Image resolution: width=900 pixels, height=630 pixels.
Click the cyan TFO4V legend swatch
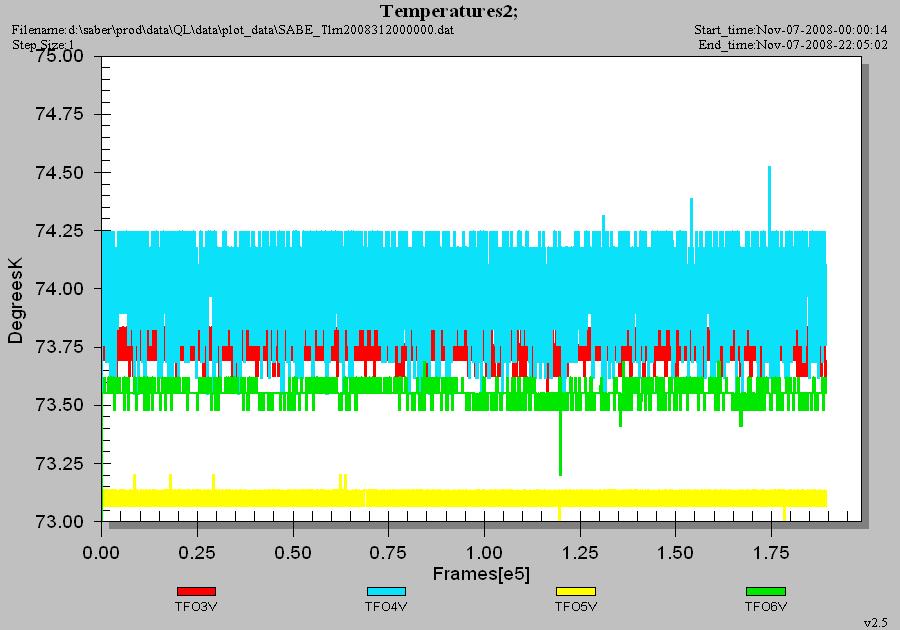(386, 592)
